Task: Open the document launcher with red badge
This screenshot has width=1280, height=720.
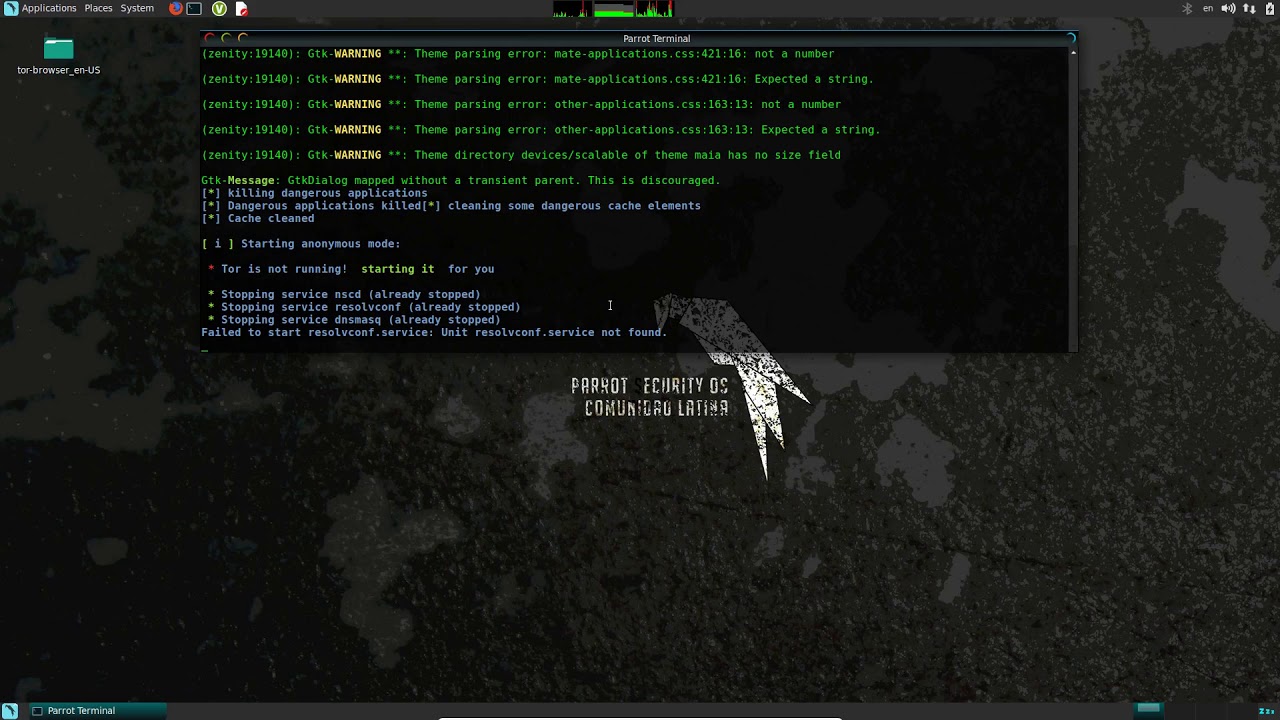Action: pos(241,8)
